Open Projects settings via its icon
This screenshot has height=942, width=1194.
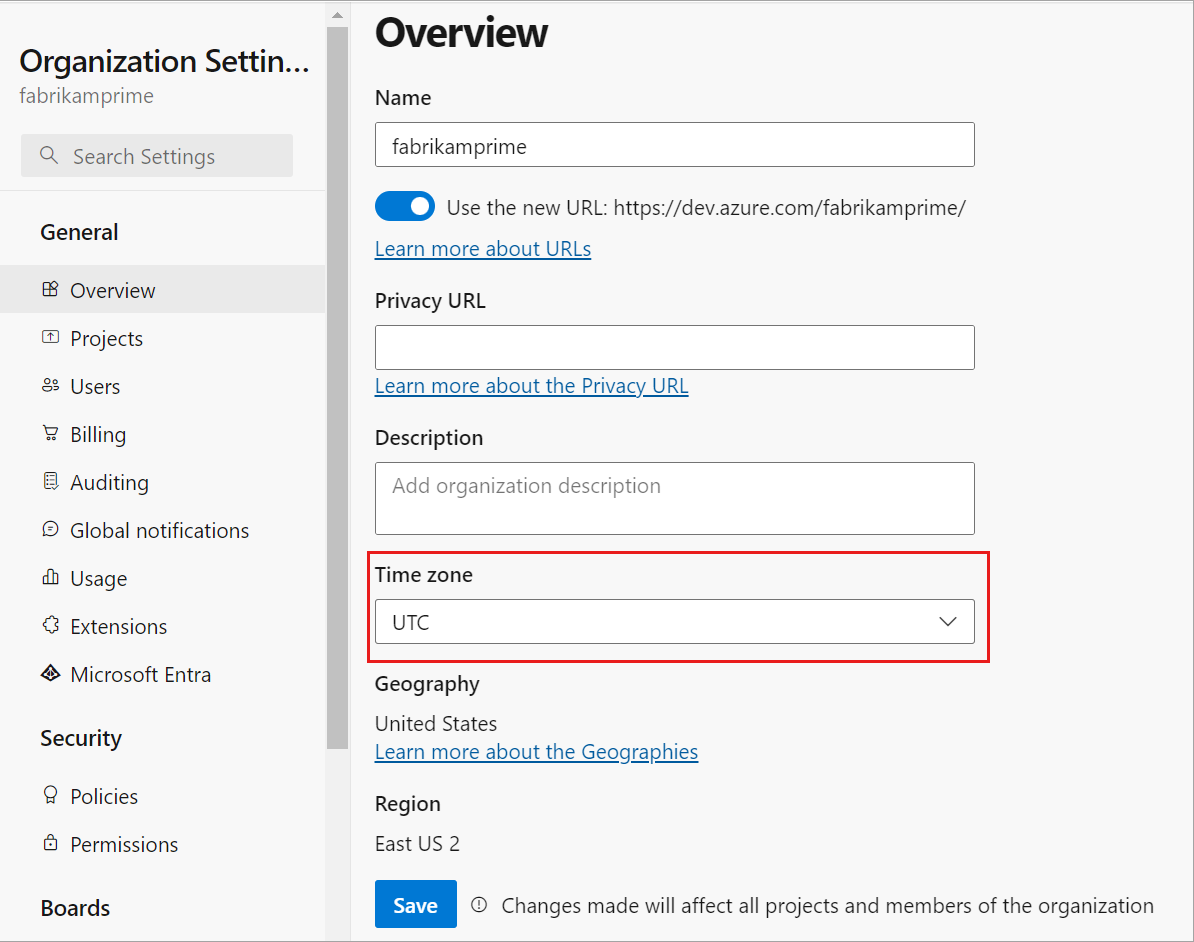(50, 338)
